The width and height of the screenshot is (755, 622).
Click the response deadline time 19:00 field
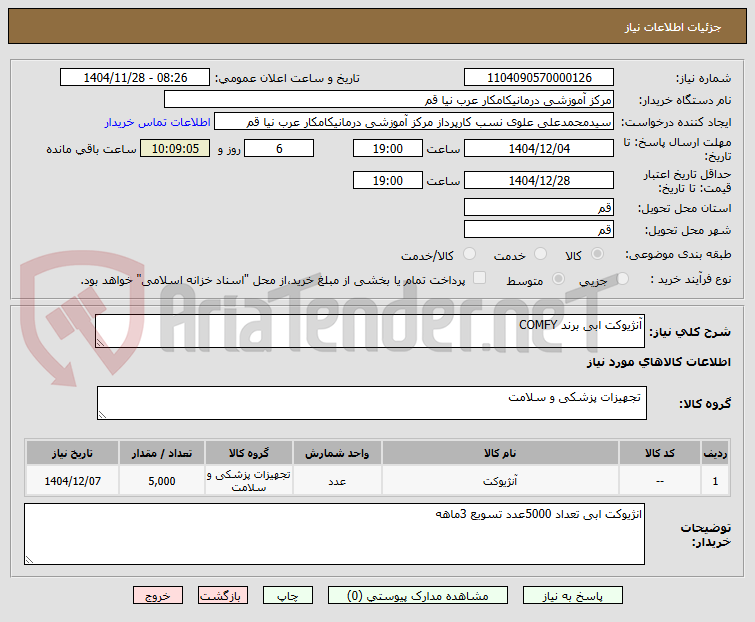(x=388, y=148)
